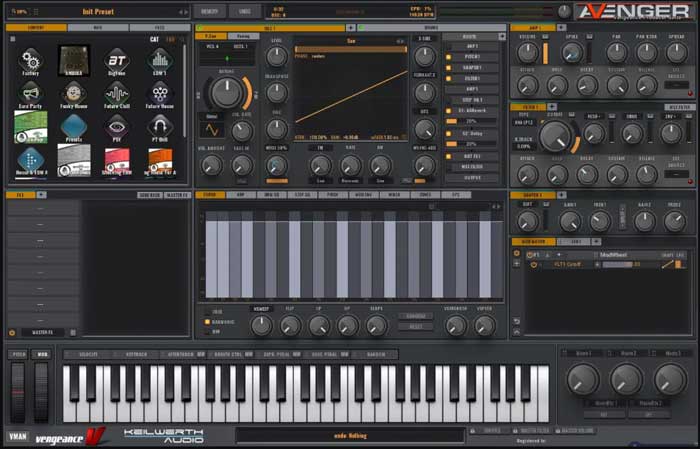Adjust S2 Delay send amount slider
Image resolution: width=700 pixels, height=449 pixels.
(471, 144)
